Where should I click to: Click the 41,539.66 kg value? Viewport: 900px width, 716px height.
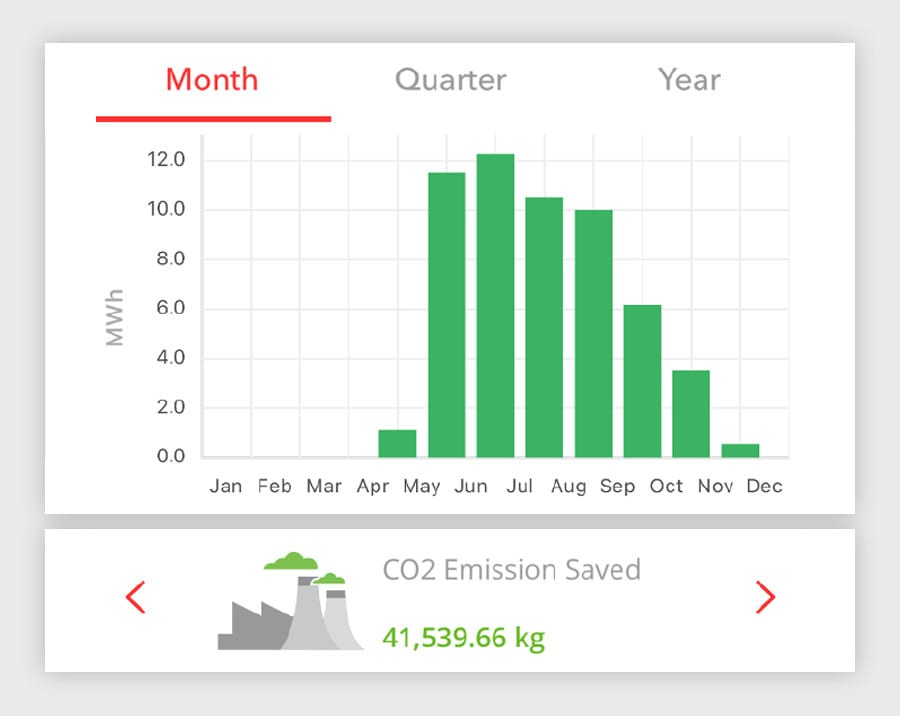click(463, 636)
